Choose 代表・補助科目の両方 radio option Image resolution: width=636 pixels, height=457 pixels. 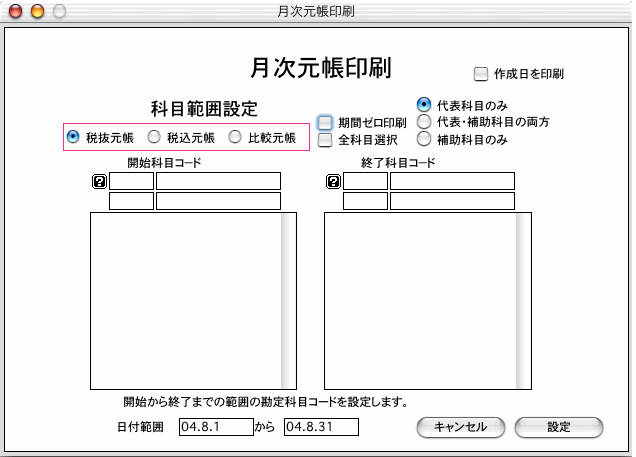point(424,122)
